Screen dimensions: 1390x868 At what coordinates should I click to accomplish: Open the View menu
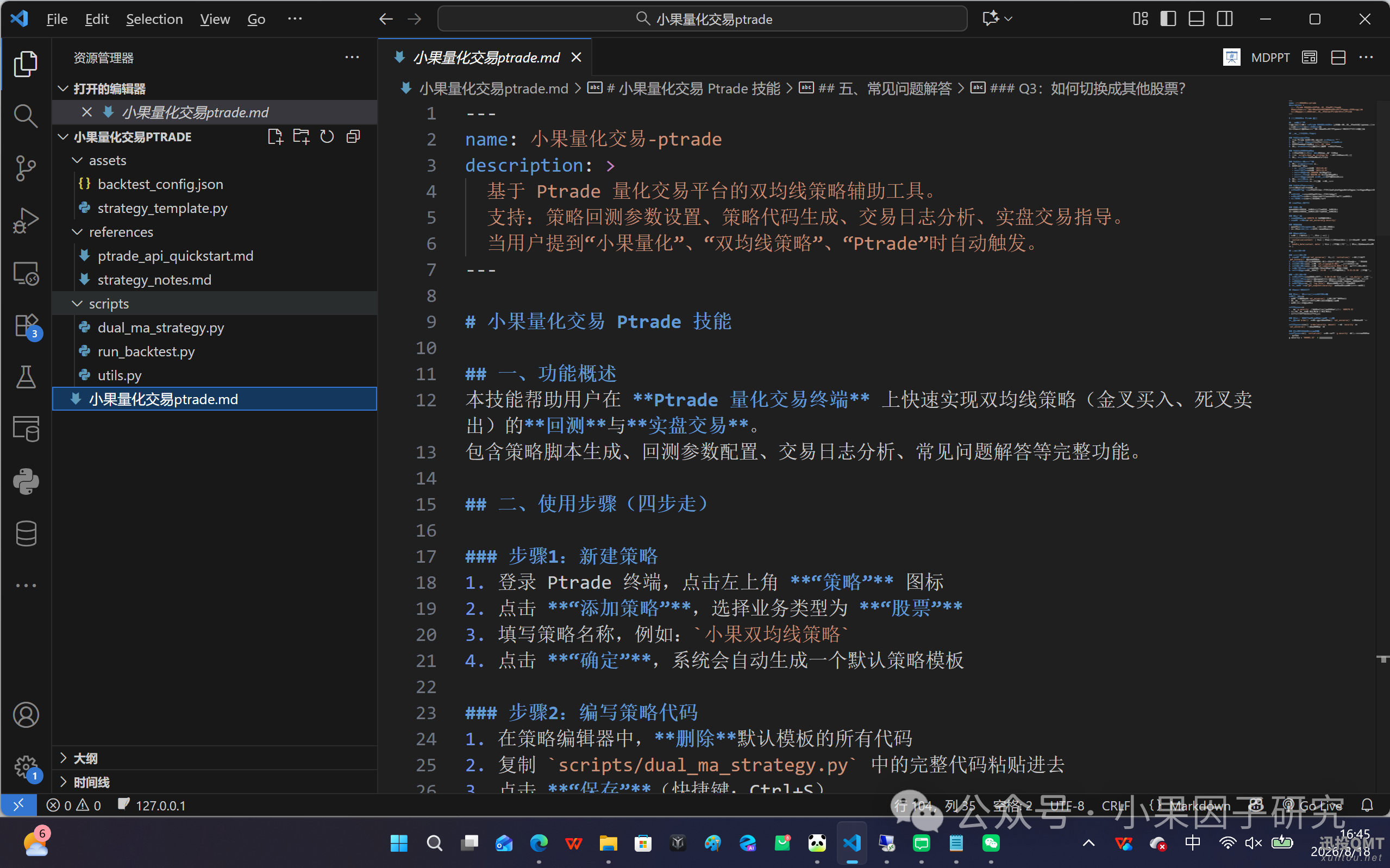215,19
